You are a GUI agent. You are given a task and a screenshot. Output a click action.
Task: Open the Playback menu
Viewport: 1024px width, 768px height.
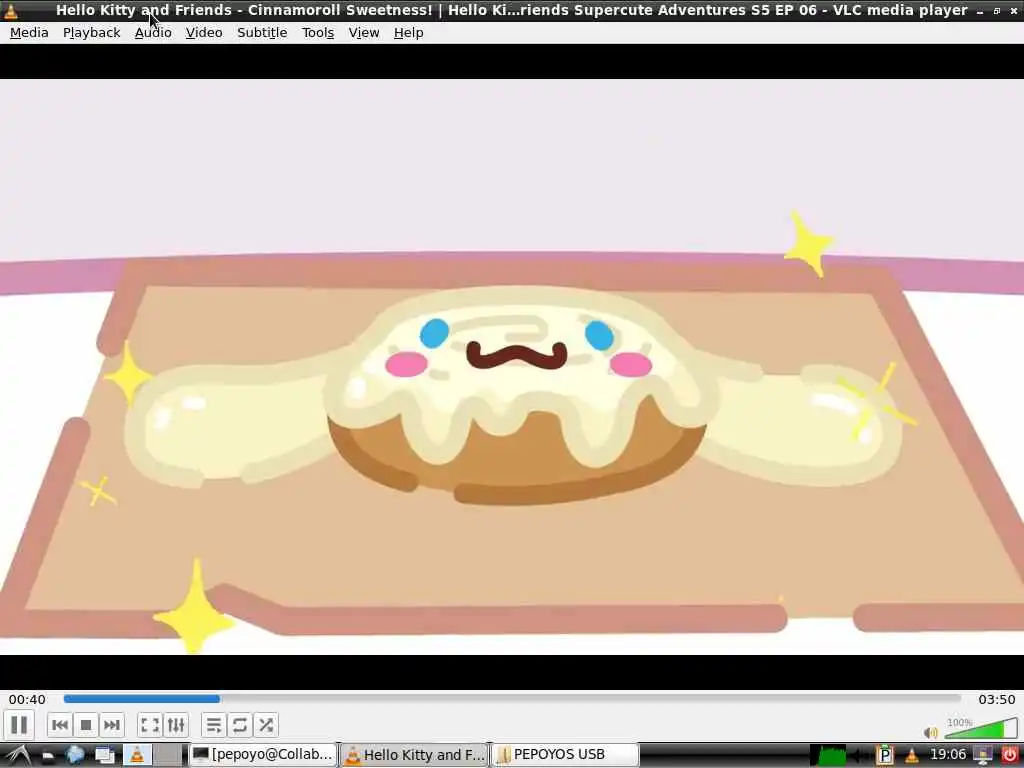[x=91, y=33]
